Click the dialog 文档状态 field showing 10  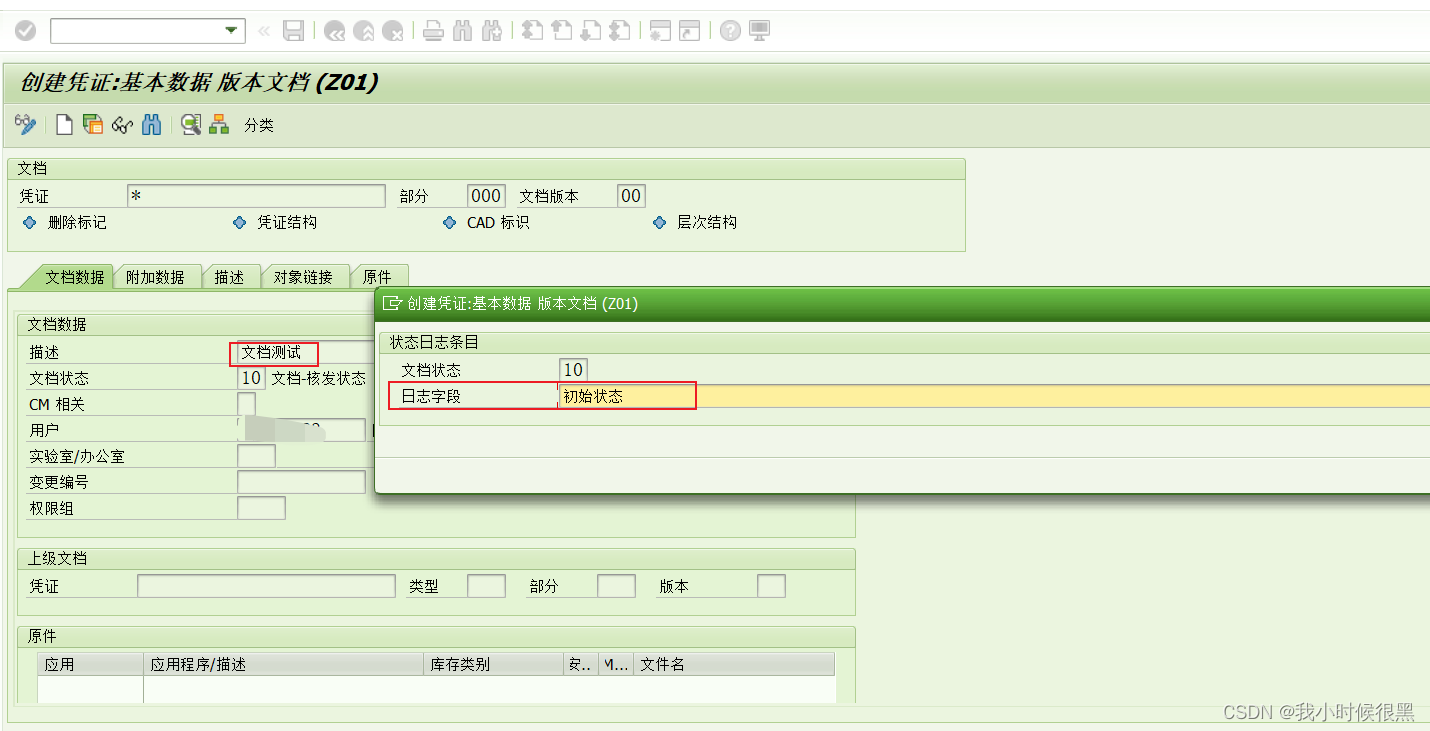click(x=573, y=370)
